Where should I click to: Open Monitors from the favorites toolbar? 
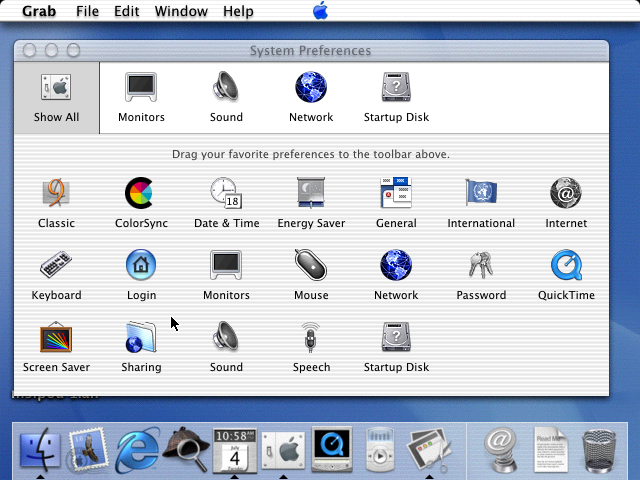[141, 98]
